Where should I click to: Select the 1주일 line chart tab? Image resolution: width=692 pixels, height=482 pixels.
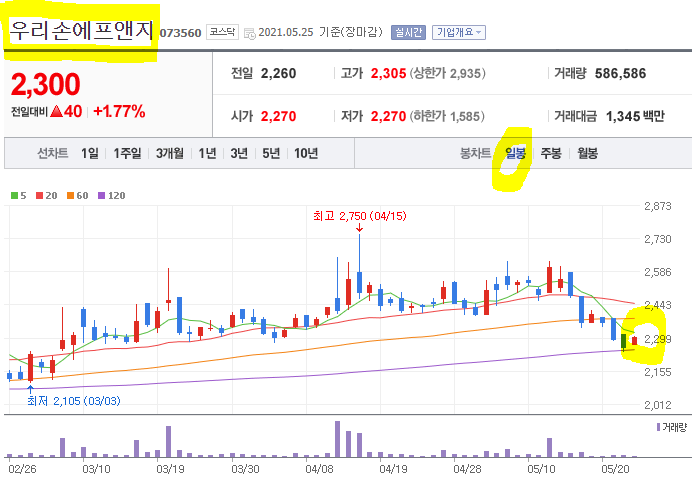(127, 153)
